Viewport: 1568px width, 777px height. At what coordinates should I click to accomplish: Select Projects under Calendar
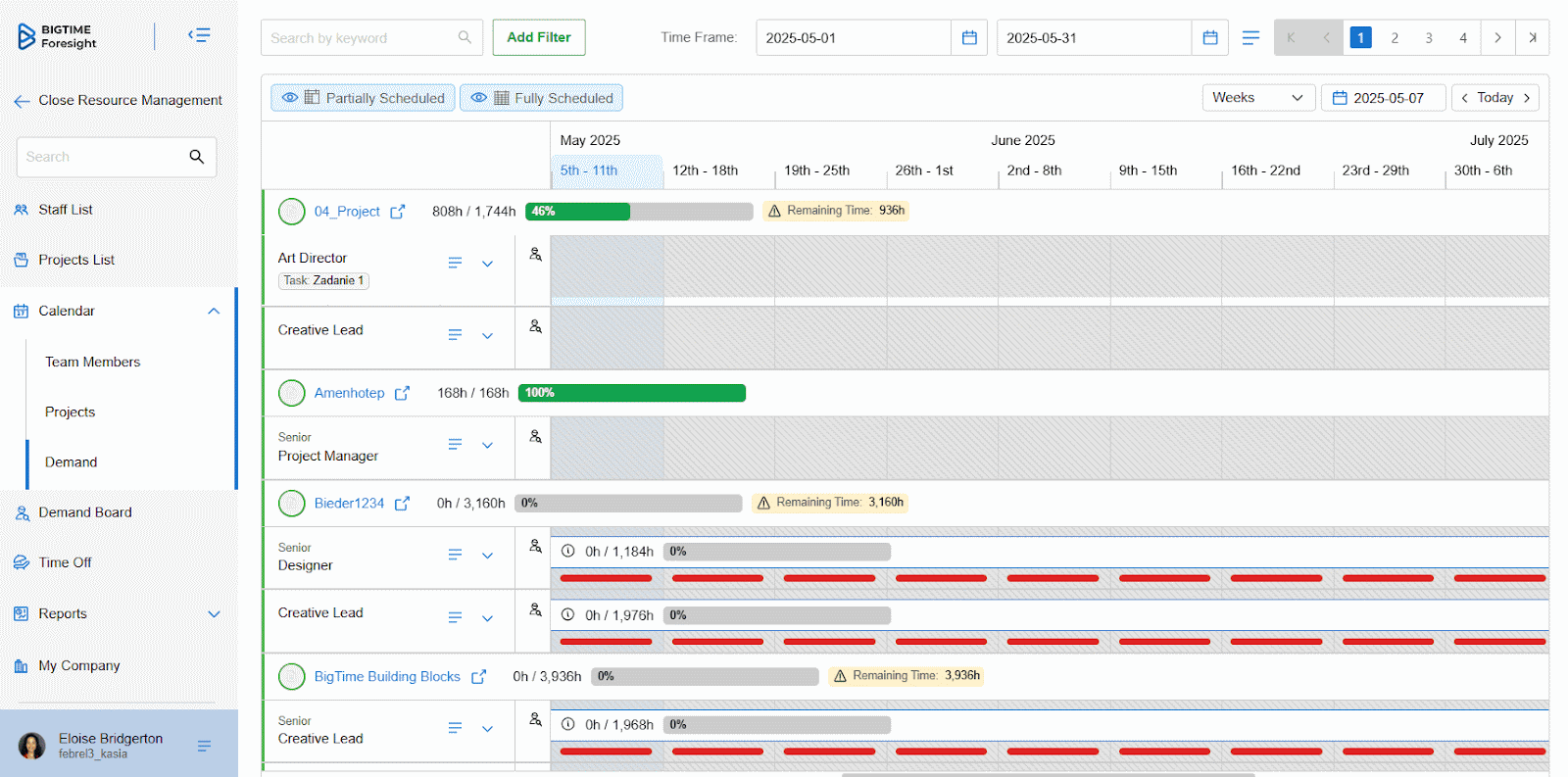tap(70, 412)
